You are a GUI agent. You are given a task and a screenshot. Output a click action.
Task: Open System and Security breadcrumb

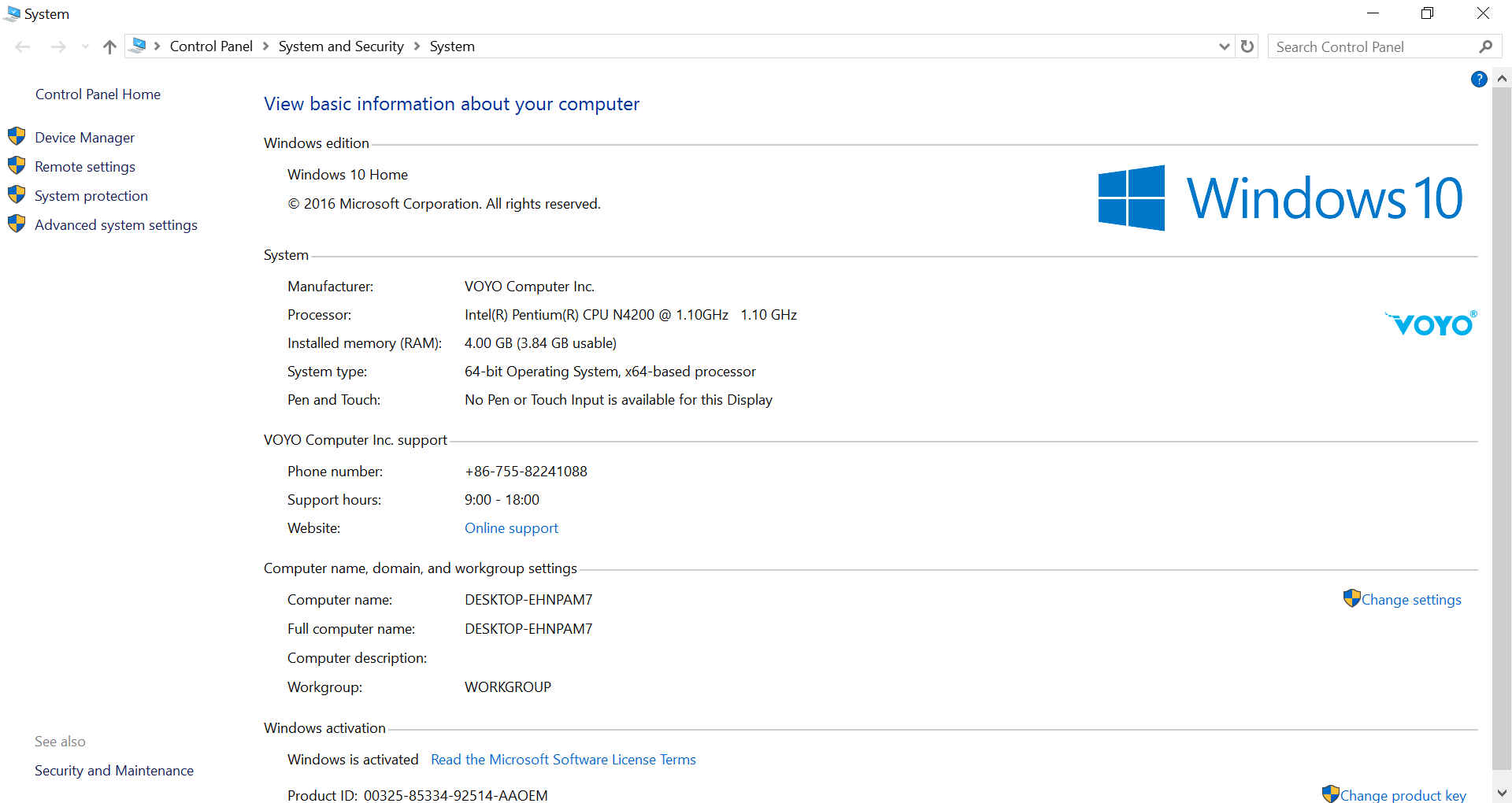pos(341,46)
